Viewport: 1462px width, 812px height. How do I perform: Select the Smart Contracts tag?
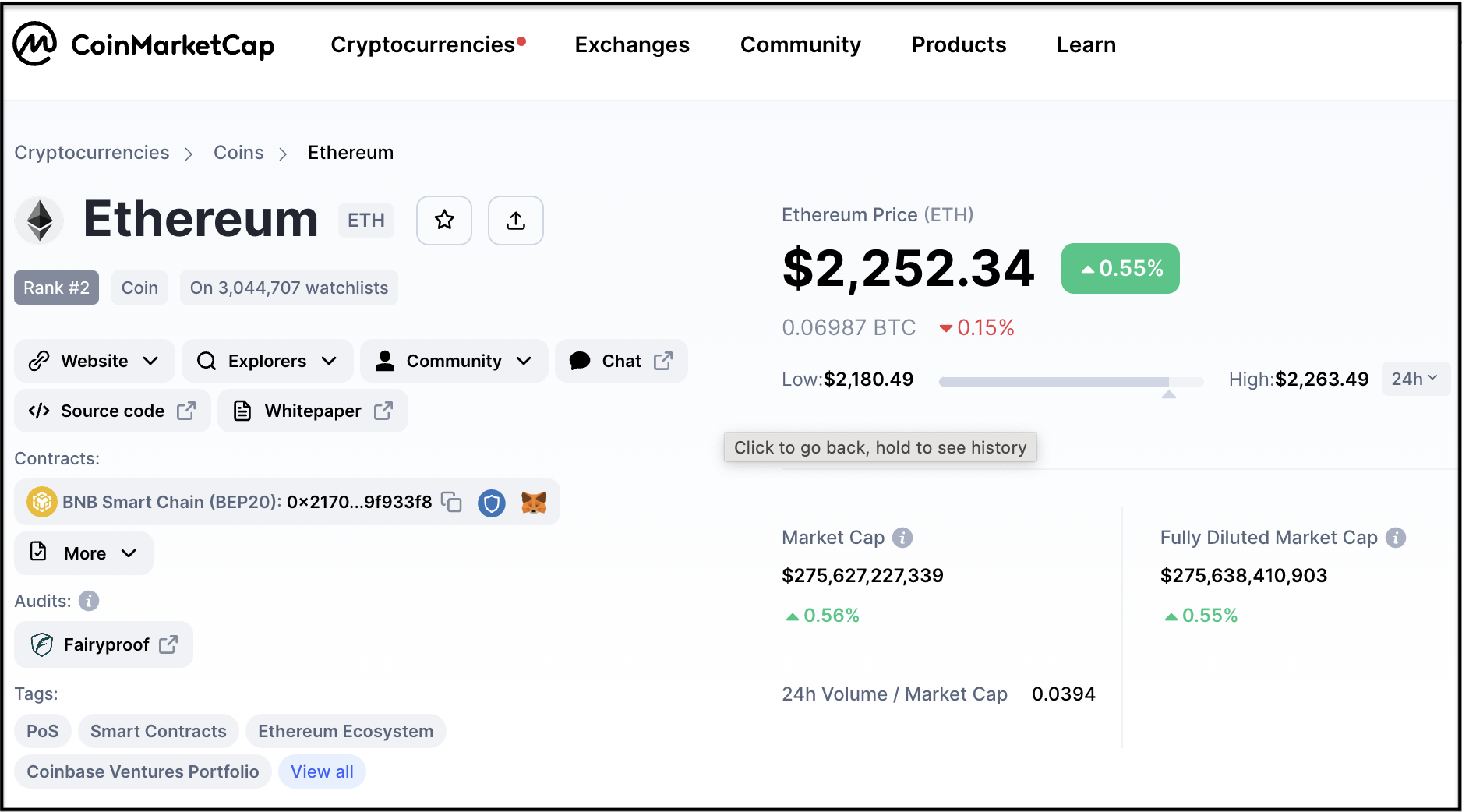pos(158,731)
